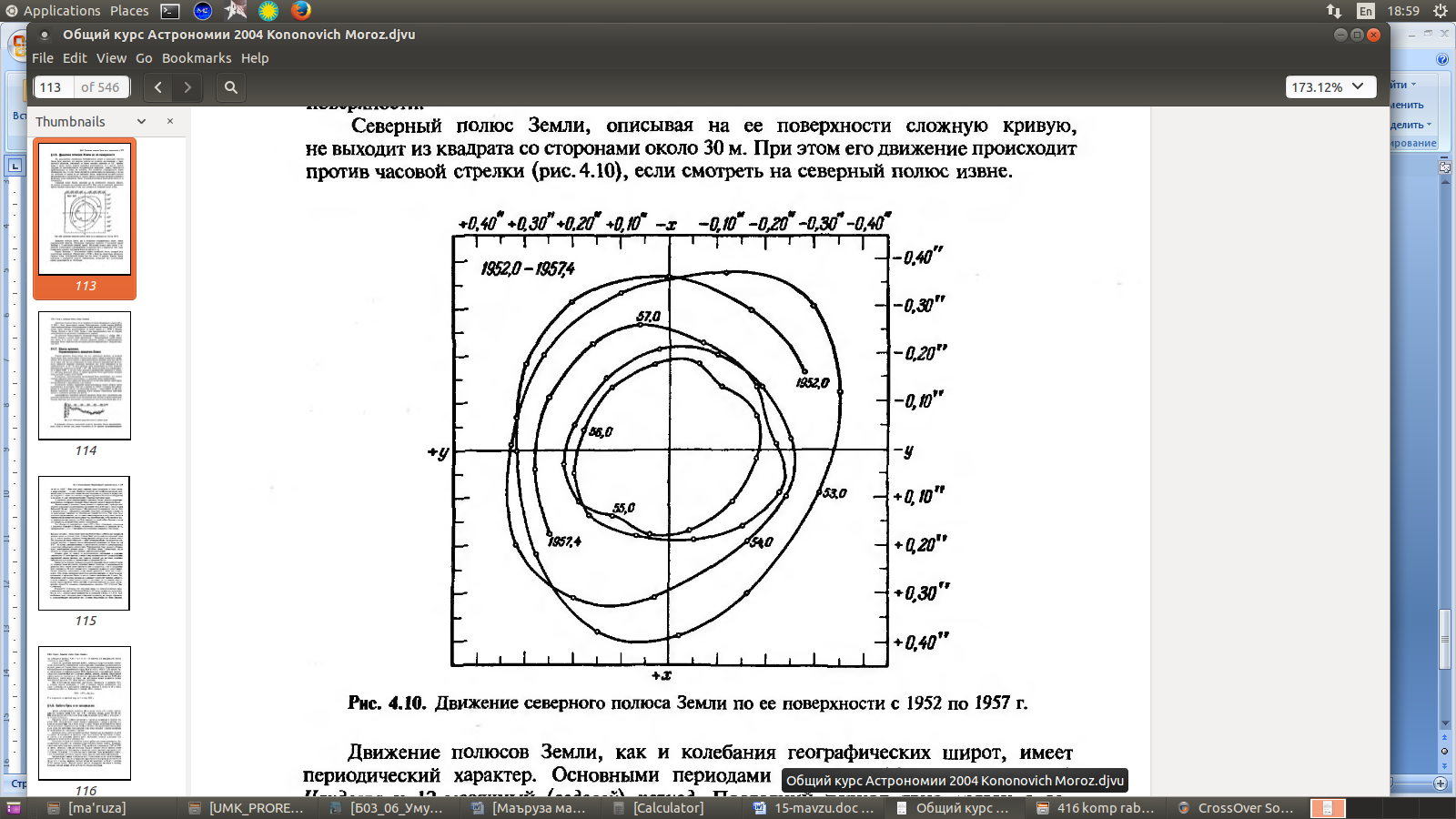Open the Applications menu
This screenshot has width=1456, height=819.
point(53,11)
